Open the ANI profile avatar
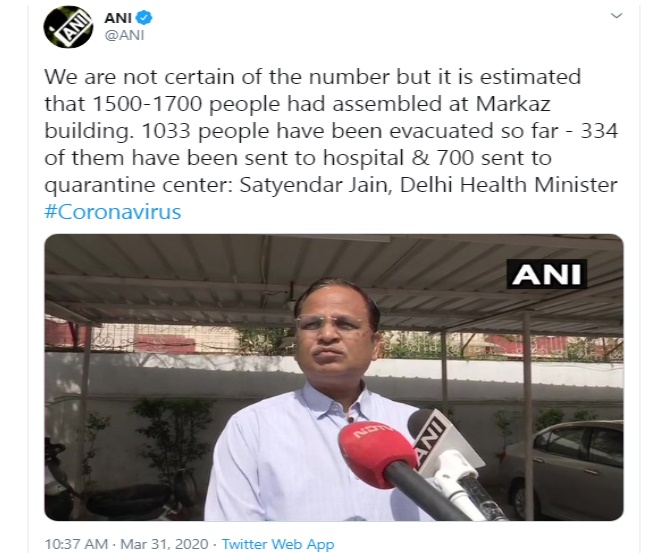The image size is (650, 553). click(x=68, y=27)
